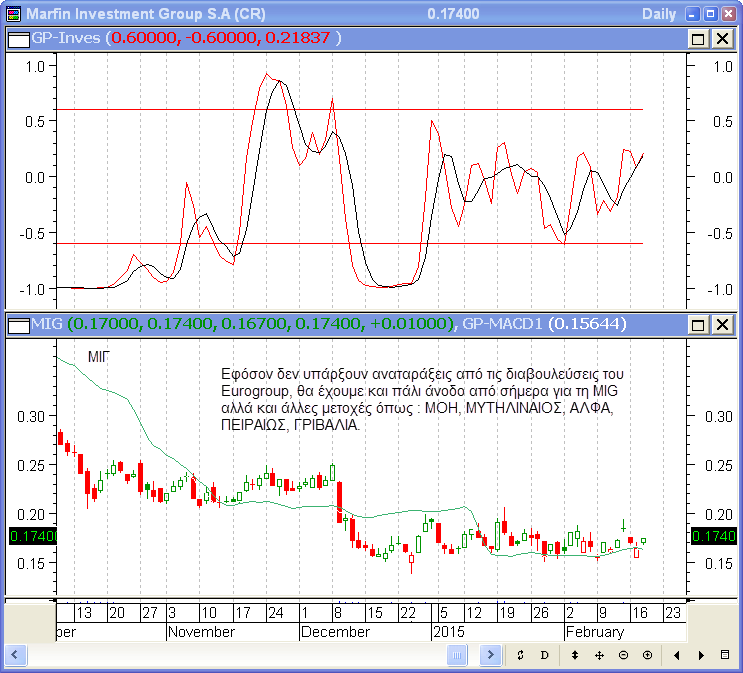Click the left 0.17400 price marker

click(33, 536)
